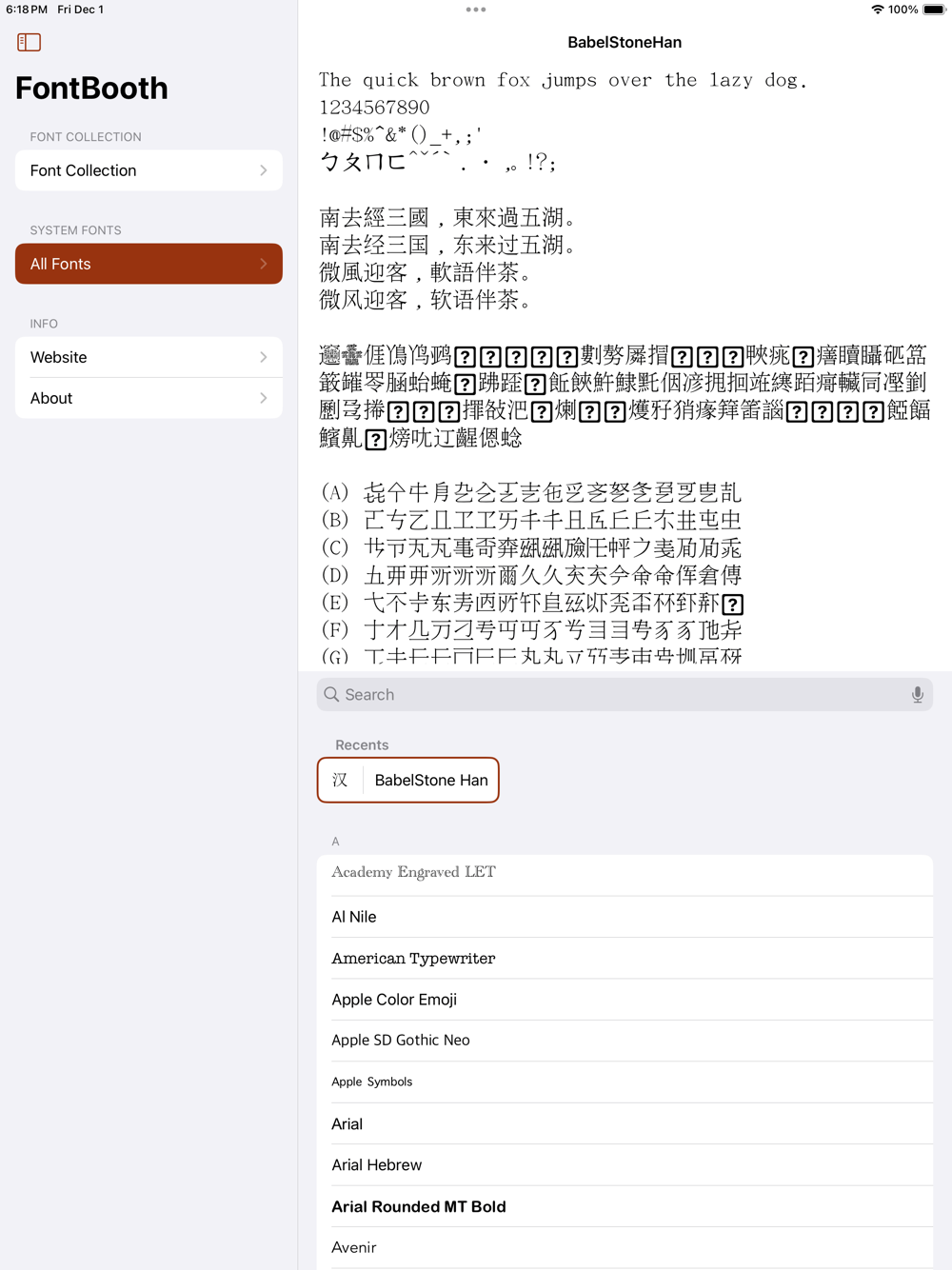This screenshot has width=952, height=1270.
Task: Tap the About row chevron
Action: click(x=264, y=398)
